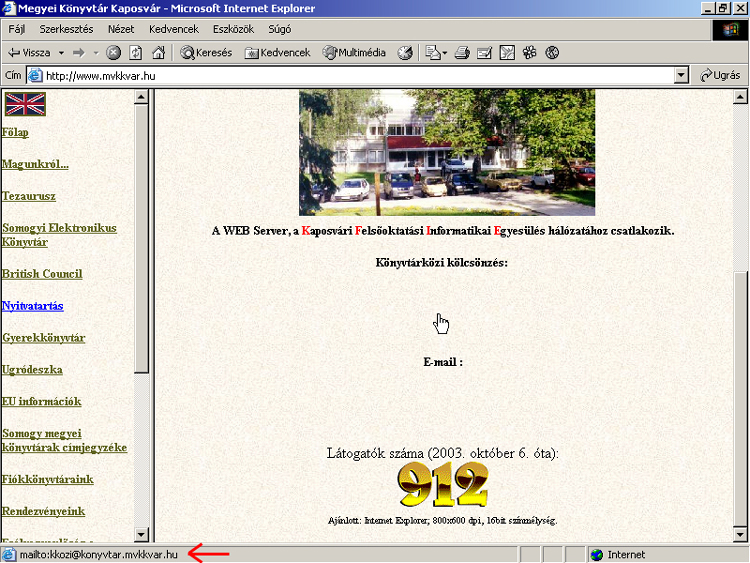
Task: Click the status bar page icon beside the mailto text
Action: (x=9, y=555)
